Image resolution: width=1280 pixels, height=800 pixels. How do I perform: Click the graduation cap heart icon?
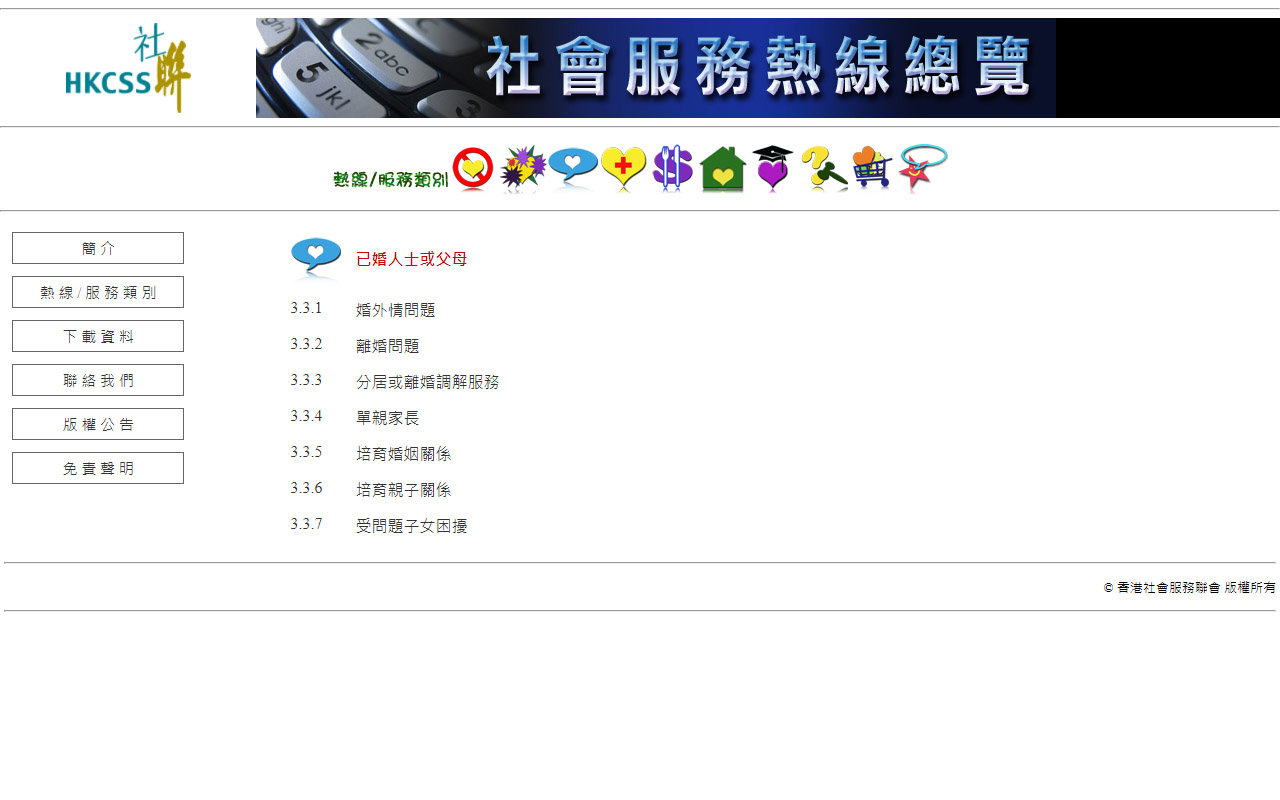773,168
